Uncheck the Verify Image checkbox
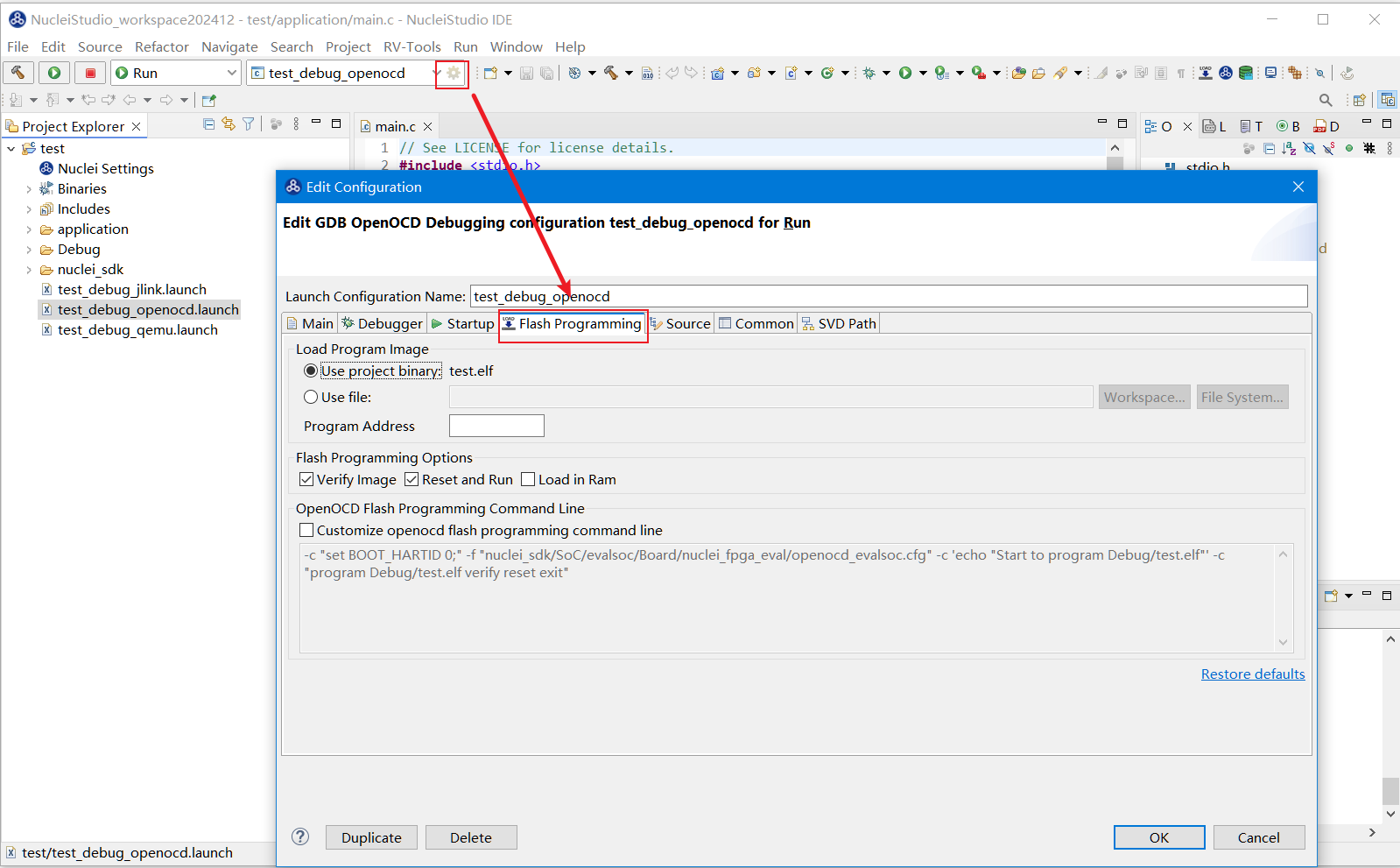 pos(306,479)
